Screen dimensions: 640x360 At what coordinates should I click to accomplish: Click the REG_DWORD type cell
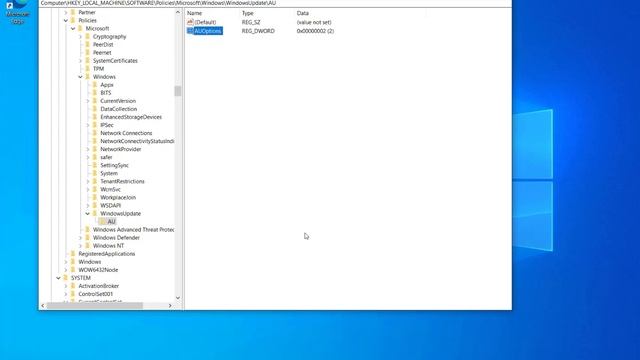point(258,31)
